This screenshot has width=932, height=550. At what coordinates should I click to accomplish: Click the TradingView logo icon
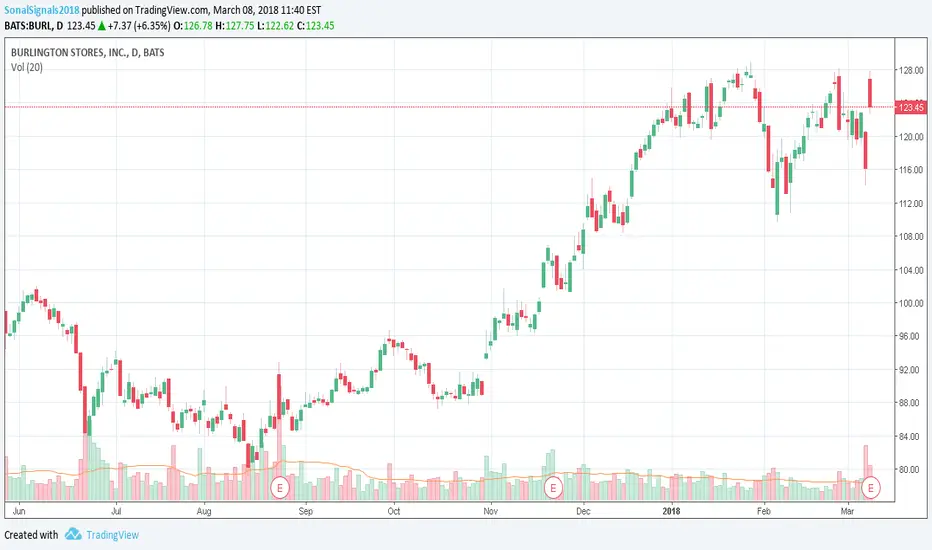point(73,534)
